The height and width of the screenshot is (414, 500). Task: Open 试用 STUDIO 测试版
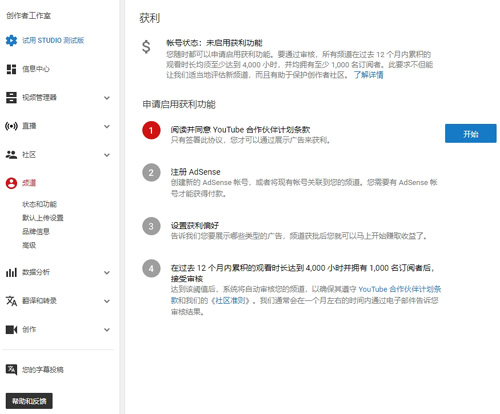[x=53, y=40]
